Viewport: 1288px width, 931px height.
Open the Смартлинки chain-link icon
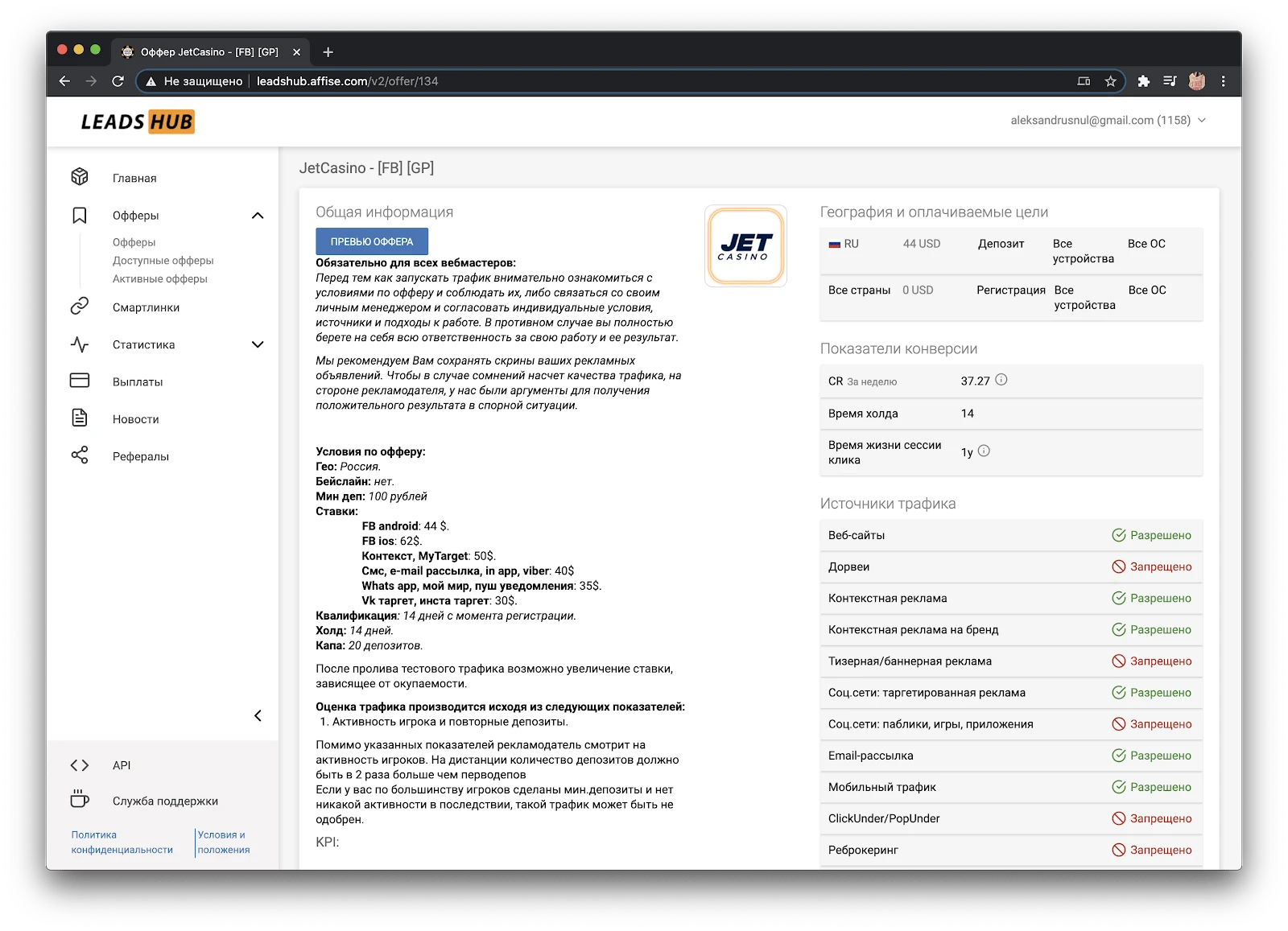coord(80,307)
